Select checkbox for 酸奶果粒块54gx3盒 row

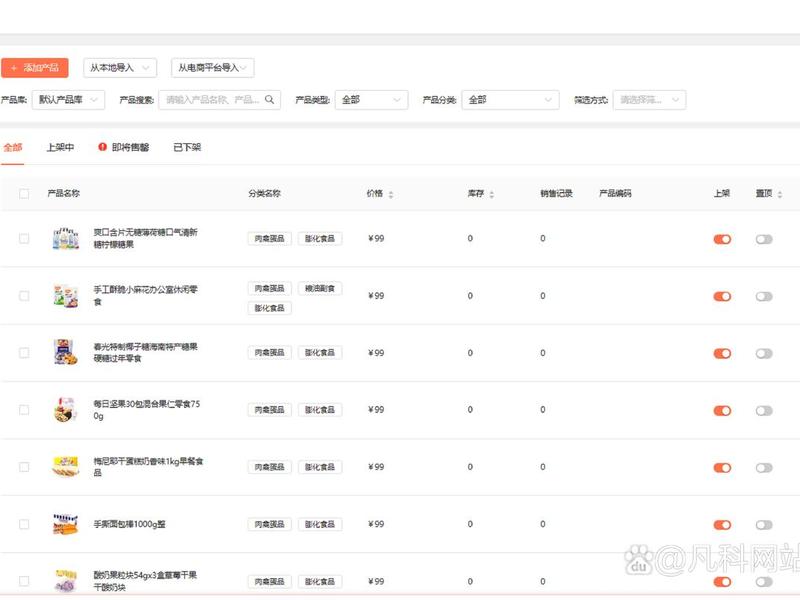(x=24, y=581)
